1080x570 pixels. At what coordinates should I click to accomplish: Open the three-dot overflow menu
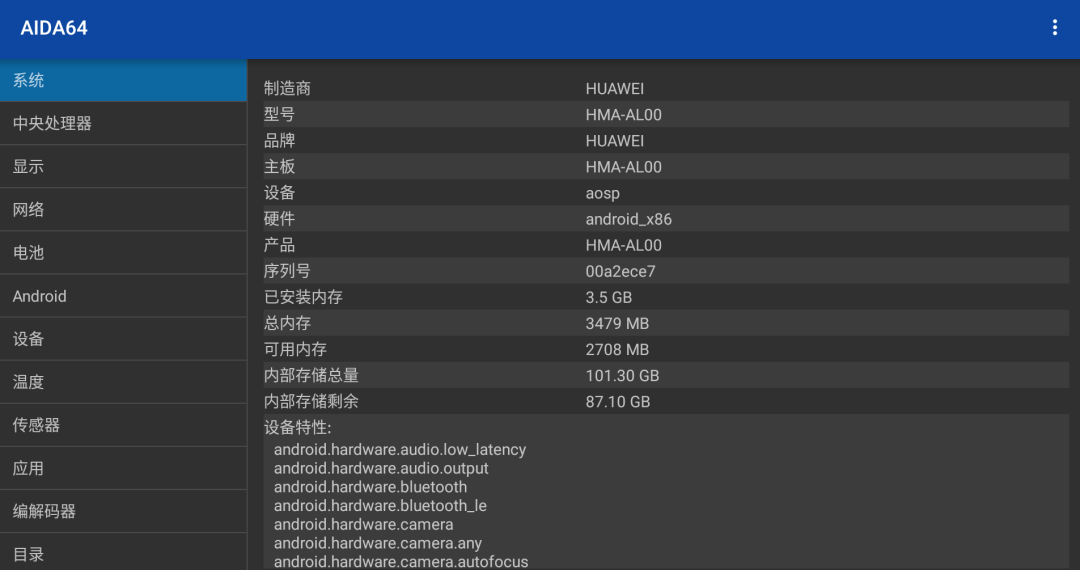(1055, 28)
